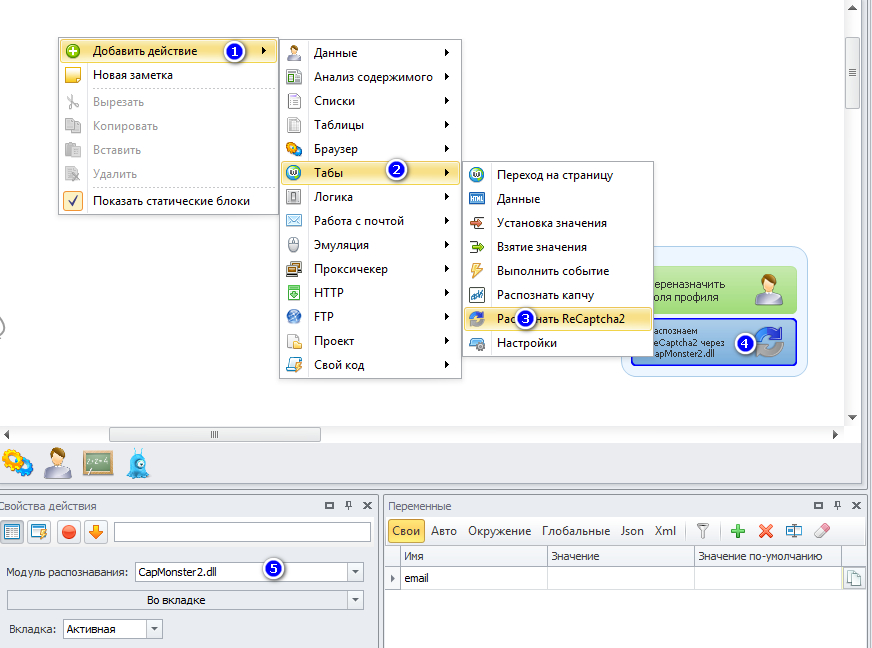
Task: Add variable with green plus icon
Action: 738,531
